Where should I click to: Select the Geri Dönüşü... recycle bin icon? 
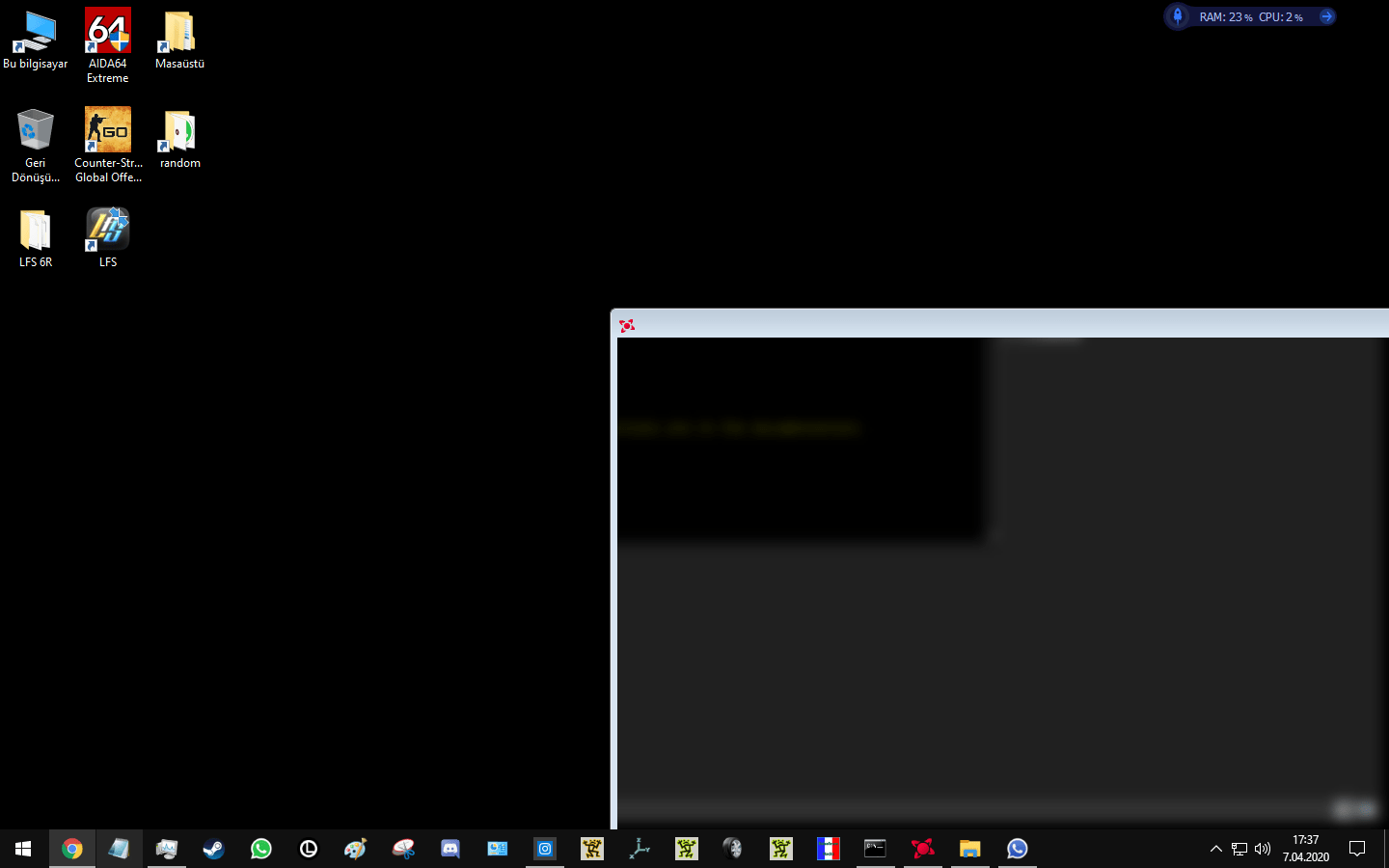(36, 145)
